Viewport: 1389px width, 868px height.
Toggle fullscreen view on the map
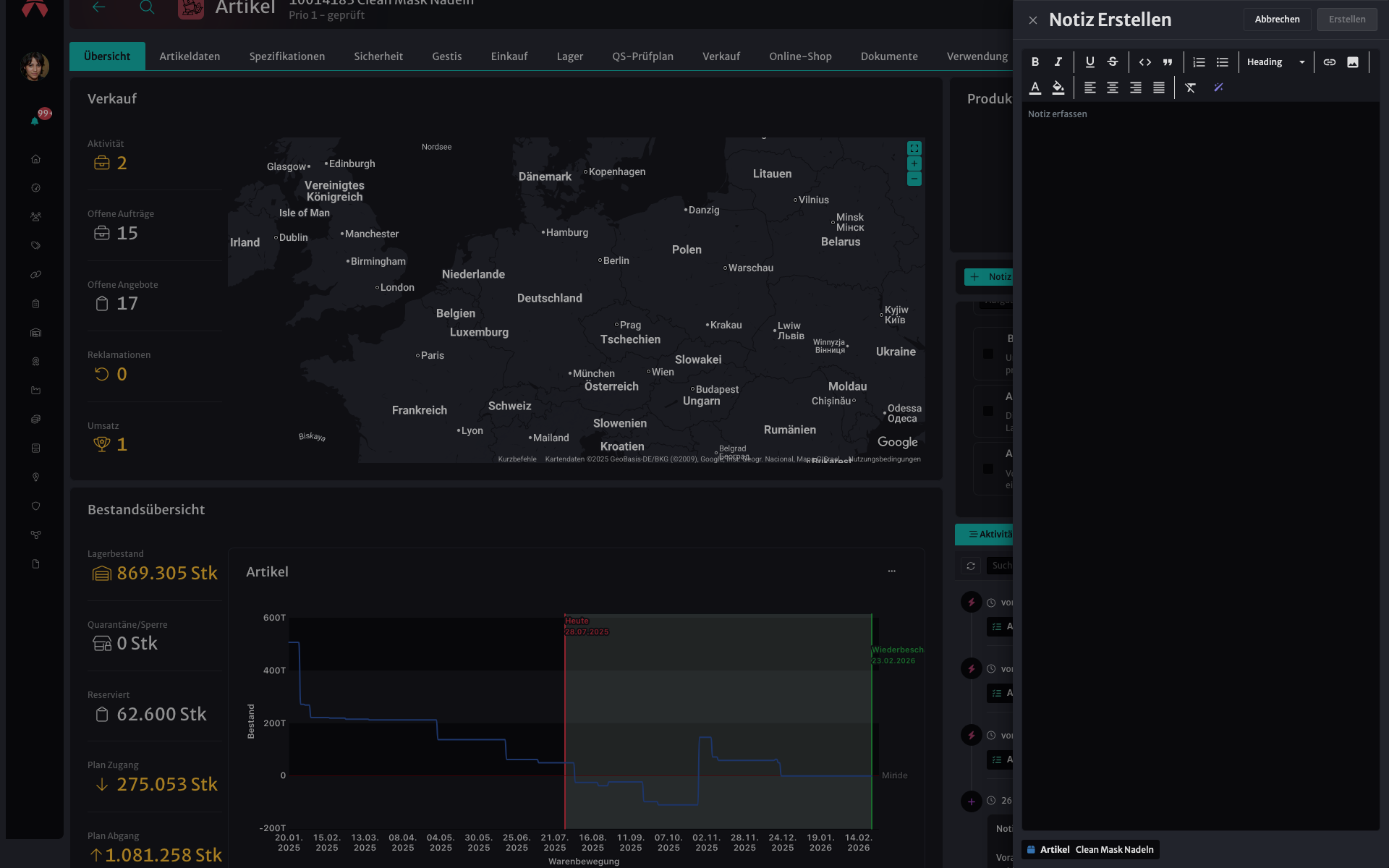coord(914,148)
